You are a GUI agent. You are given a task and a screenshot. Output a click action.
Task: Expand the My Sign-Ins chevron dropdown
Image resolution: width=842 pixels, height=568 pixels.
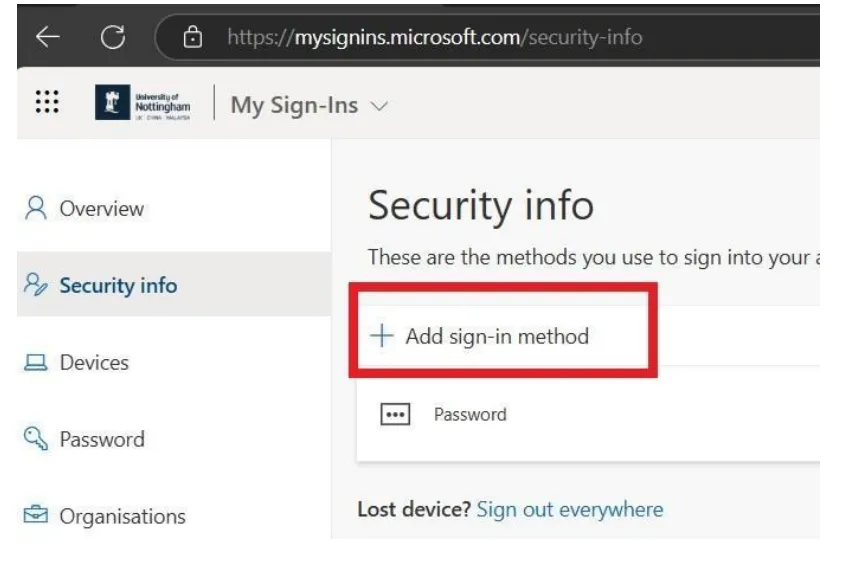379,106
